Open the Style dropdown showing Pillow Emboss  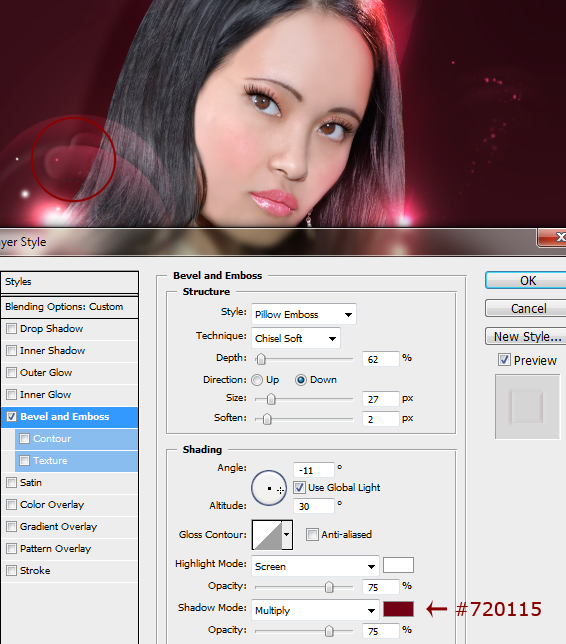click(x=304, y=315)
